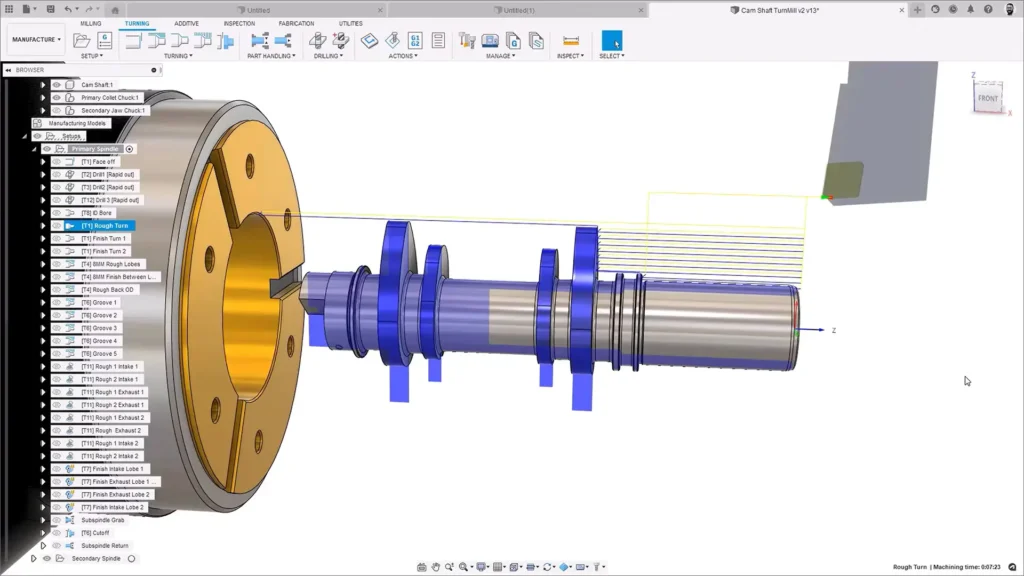Open the Tool Library icon under Manage
This screenshot has width=1024, height=576.
click(466, 41)
